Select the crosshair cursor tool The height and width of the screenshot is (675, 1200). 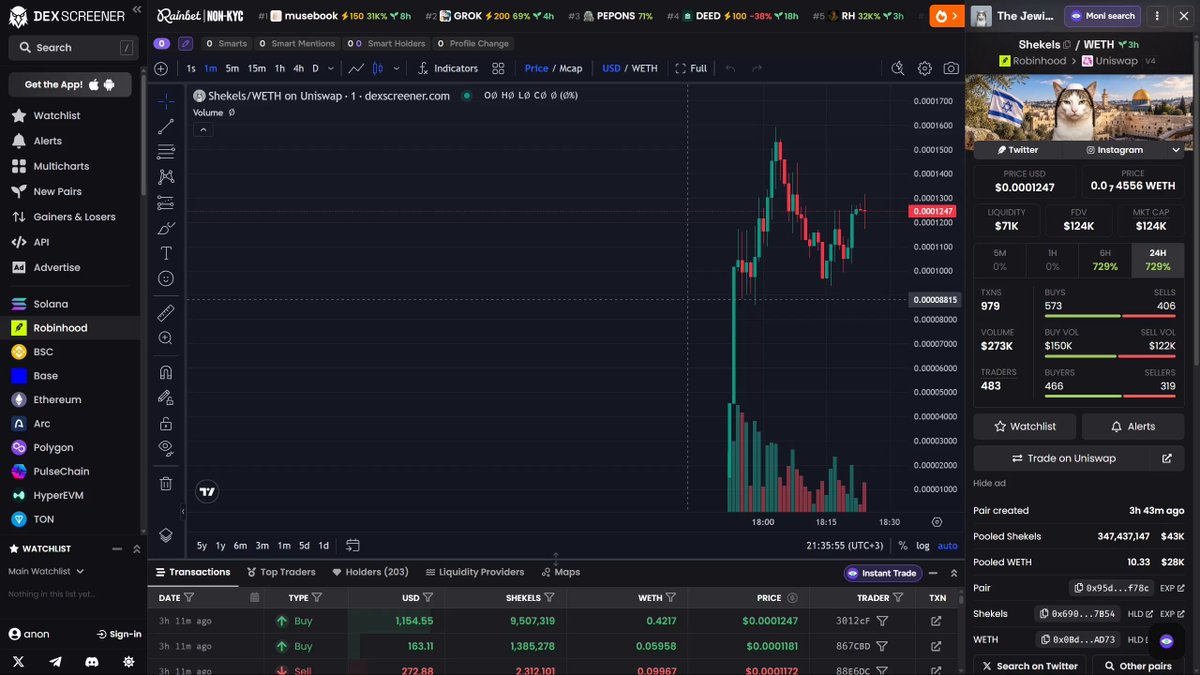[x=166, y=101]
